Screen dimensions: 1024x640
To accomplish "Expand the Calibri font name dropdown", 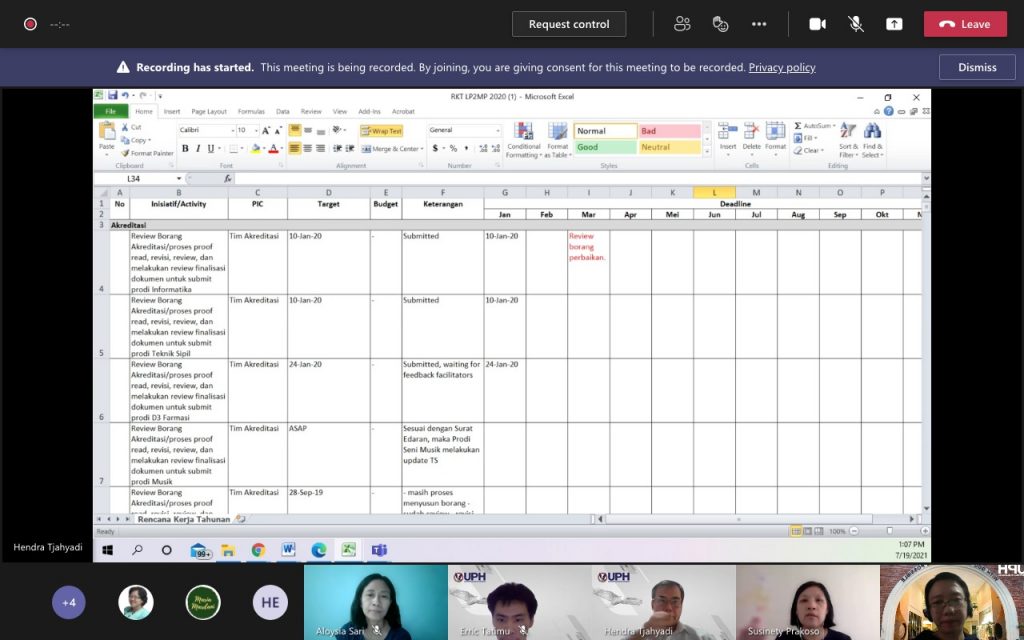I will (233, 131).
